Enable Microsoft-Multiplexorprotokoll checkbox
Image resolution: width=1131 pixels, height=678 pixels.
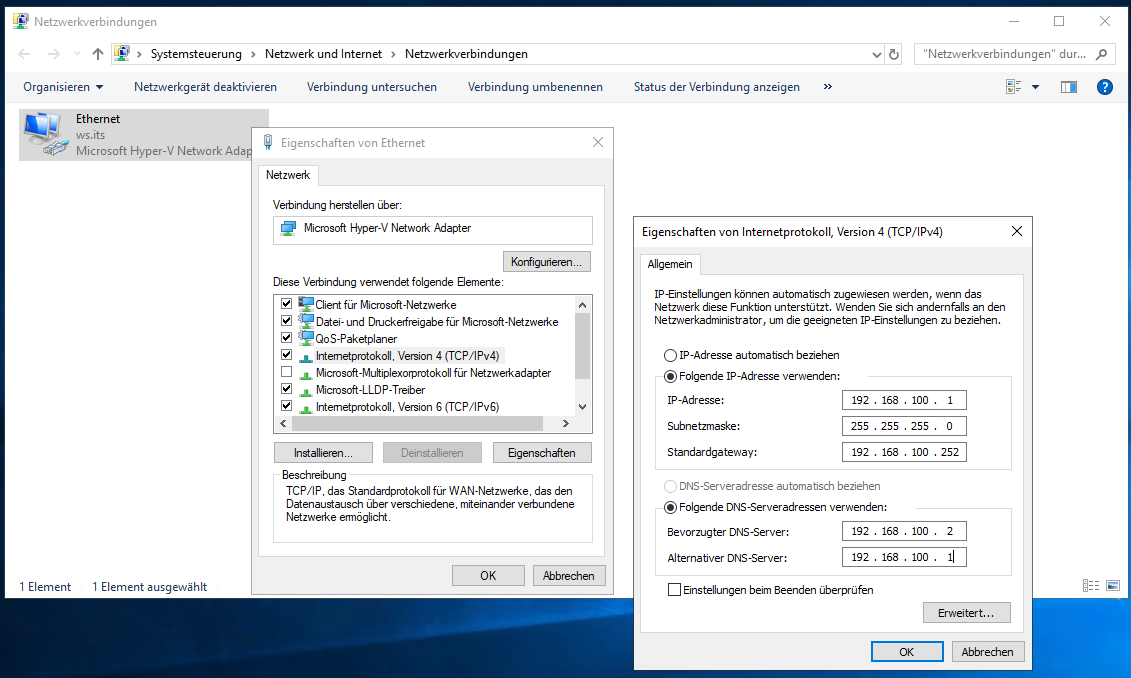tap(286, 372)
